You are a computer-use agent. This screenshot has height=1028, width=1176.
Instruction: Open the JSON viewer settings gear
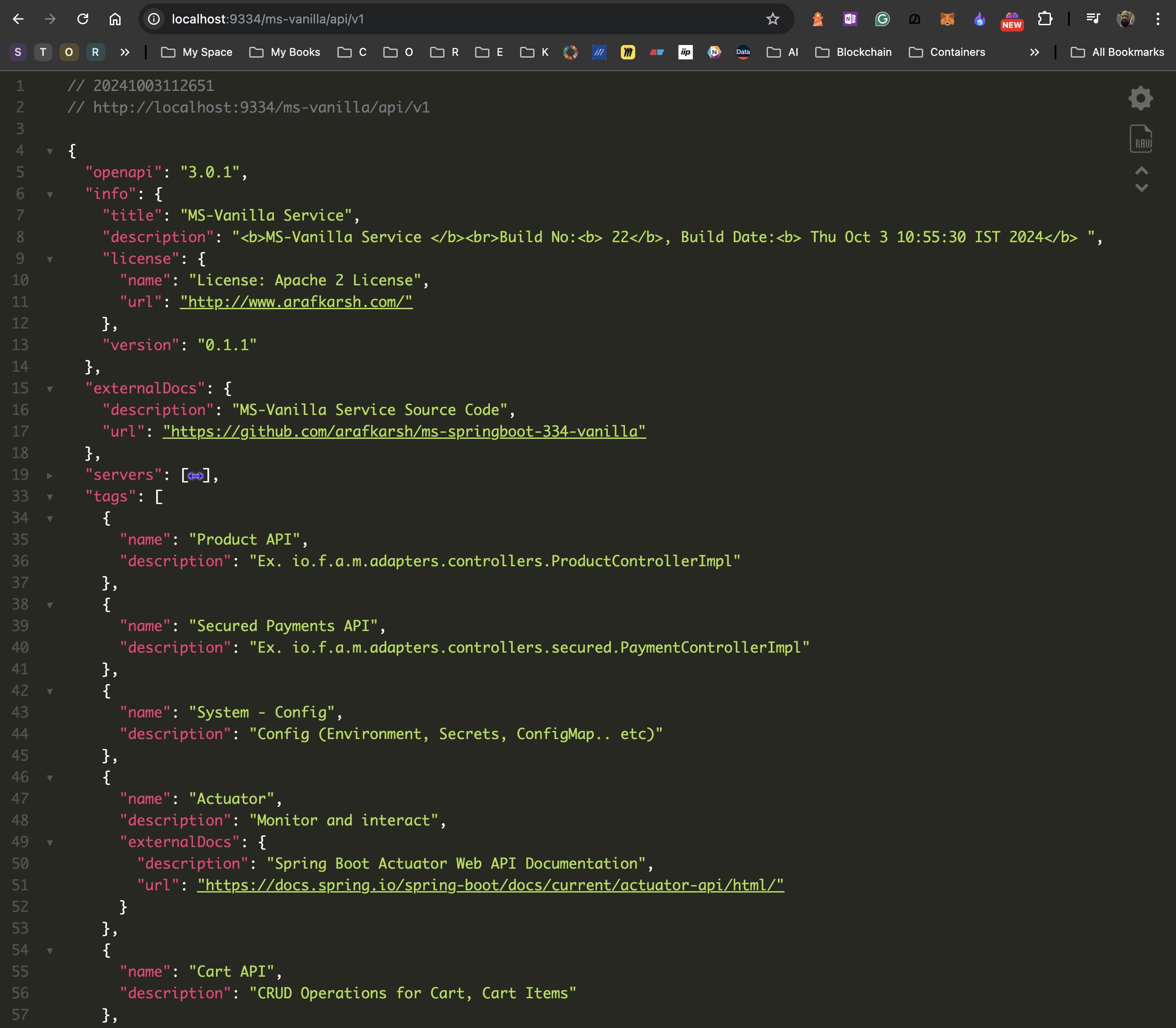[1140, 98]
